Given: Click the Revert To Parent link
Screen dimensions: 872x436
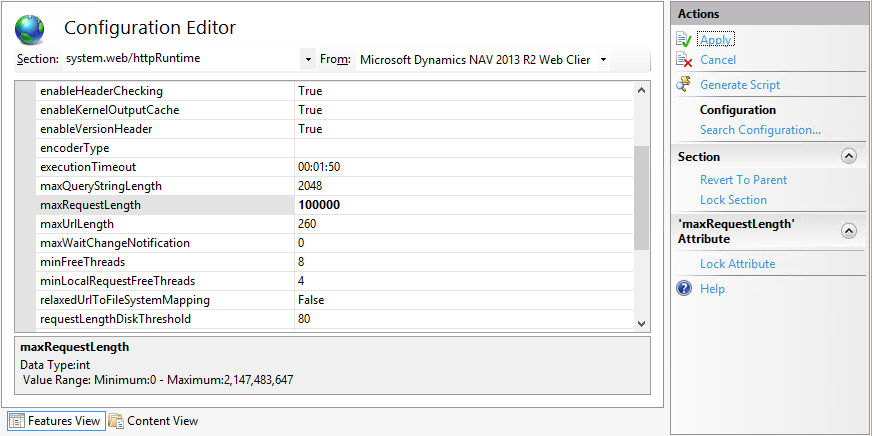Looking at the screenshot, I should (x=743, y=180).
